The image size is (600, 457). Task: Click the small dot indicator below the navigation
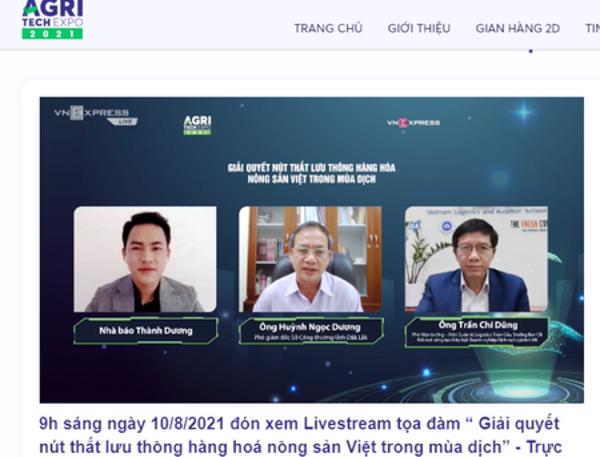531,51
